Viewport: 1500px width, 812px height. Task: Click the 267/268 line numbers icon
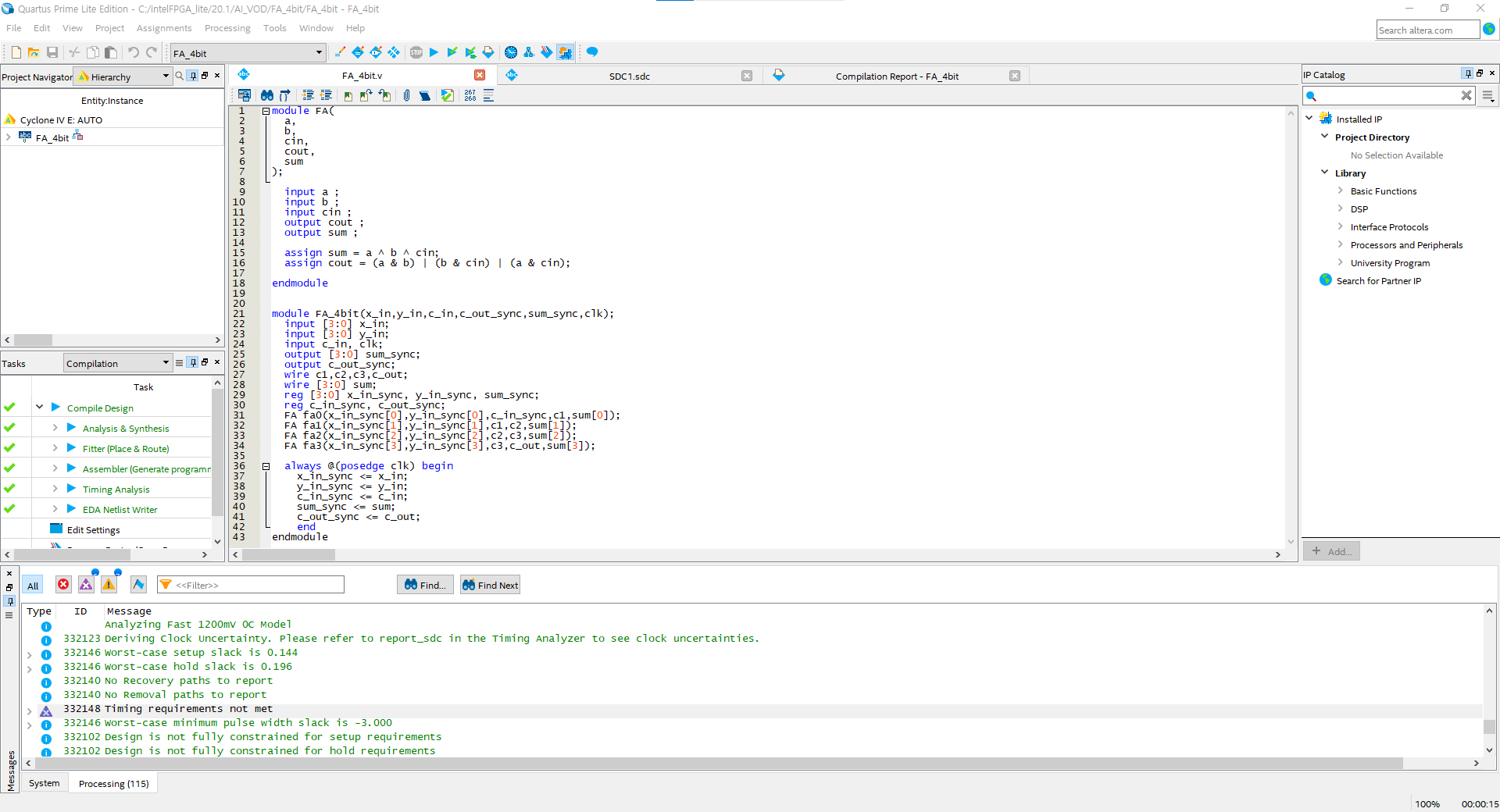(x=470, y=95)
